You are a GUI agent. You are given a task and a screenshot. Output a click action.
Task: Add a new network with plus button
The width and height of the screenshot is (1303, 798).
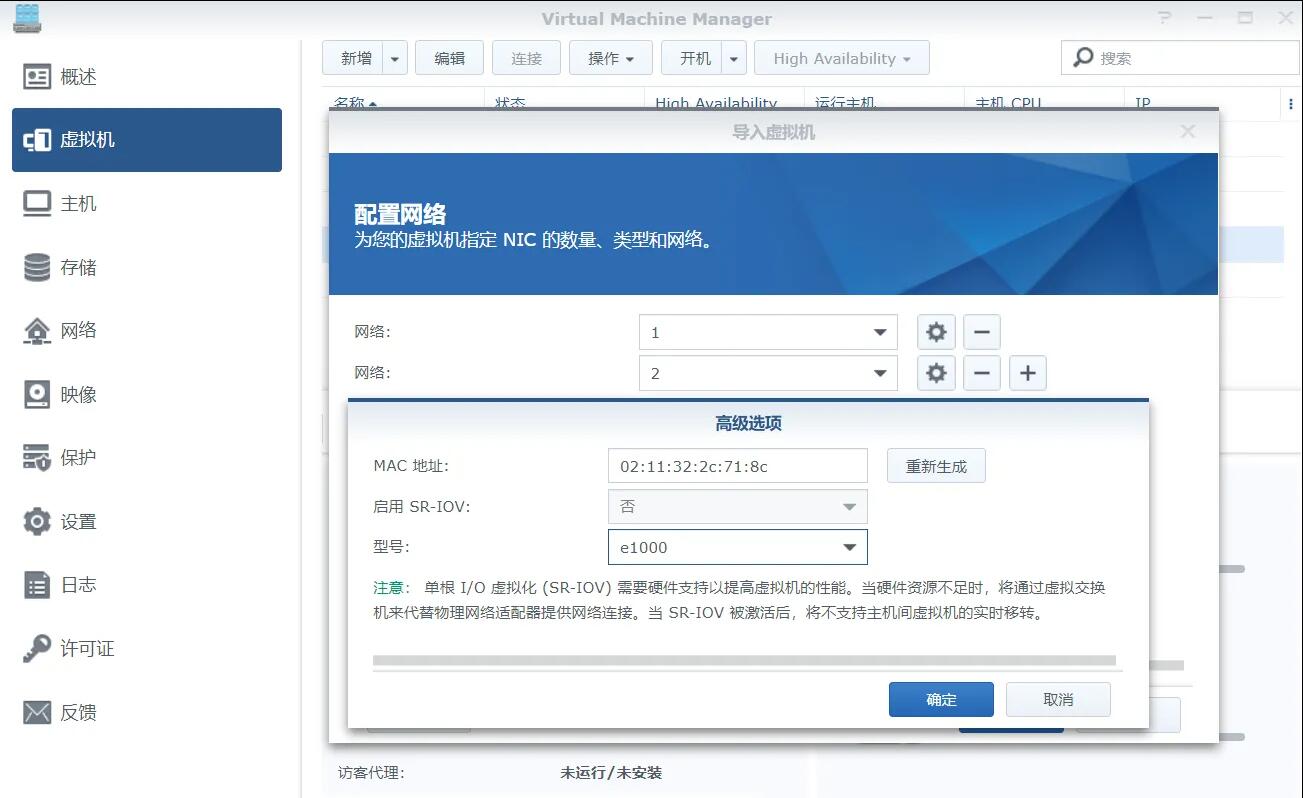[x=1027, y=373]
